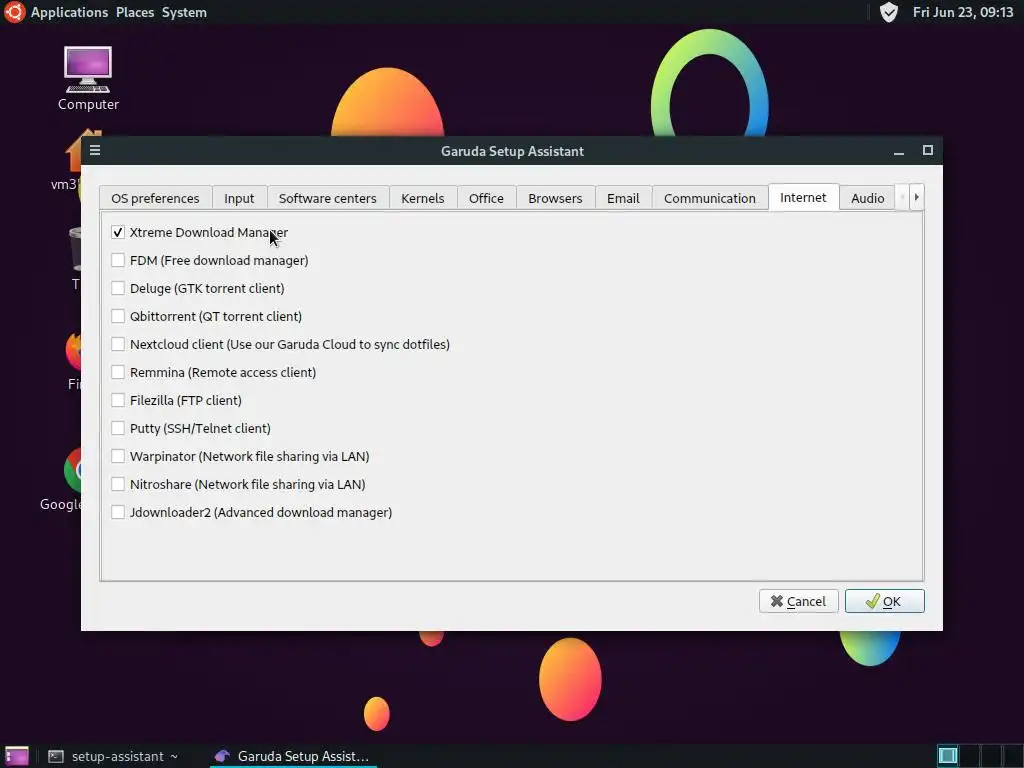Click the show desktop icon in bottom panel
The height and width of the screenshot is (768, 1024).
(17, 756)
